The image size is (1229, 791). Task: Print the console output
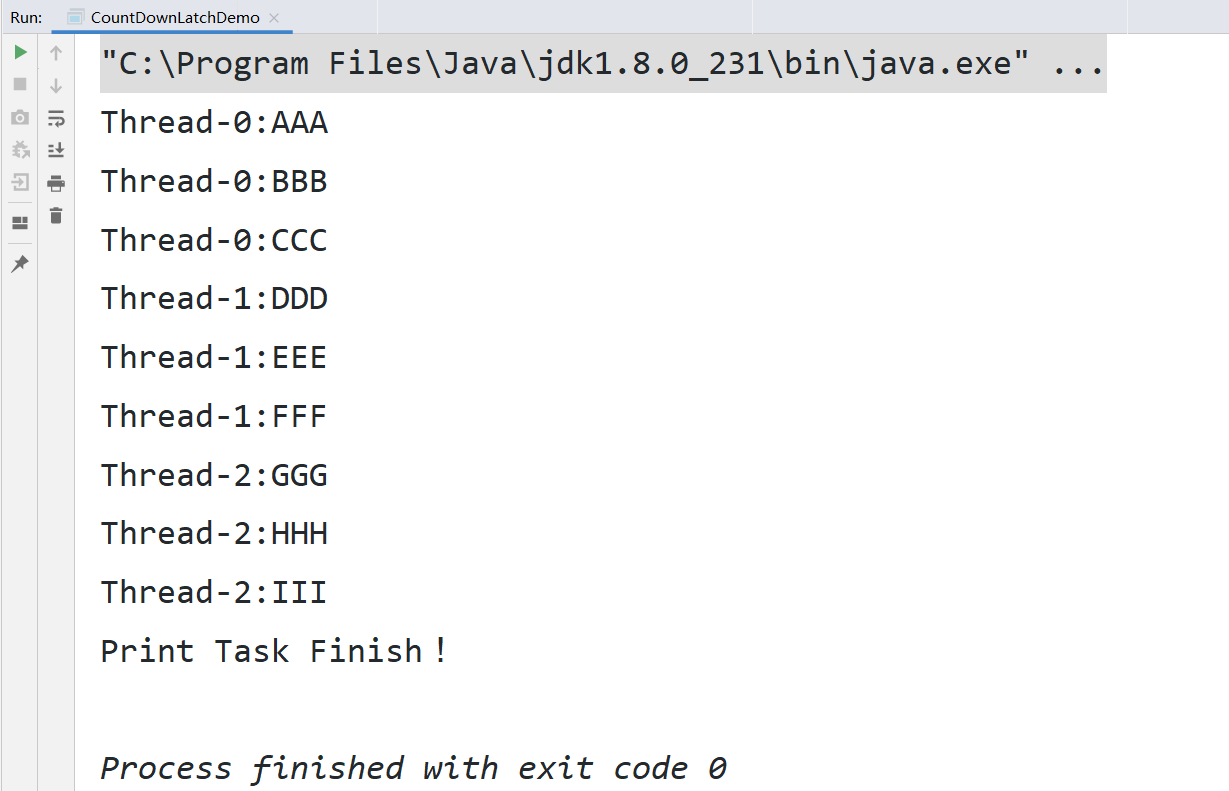pyautogui.click(x=56, y=183)
